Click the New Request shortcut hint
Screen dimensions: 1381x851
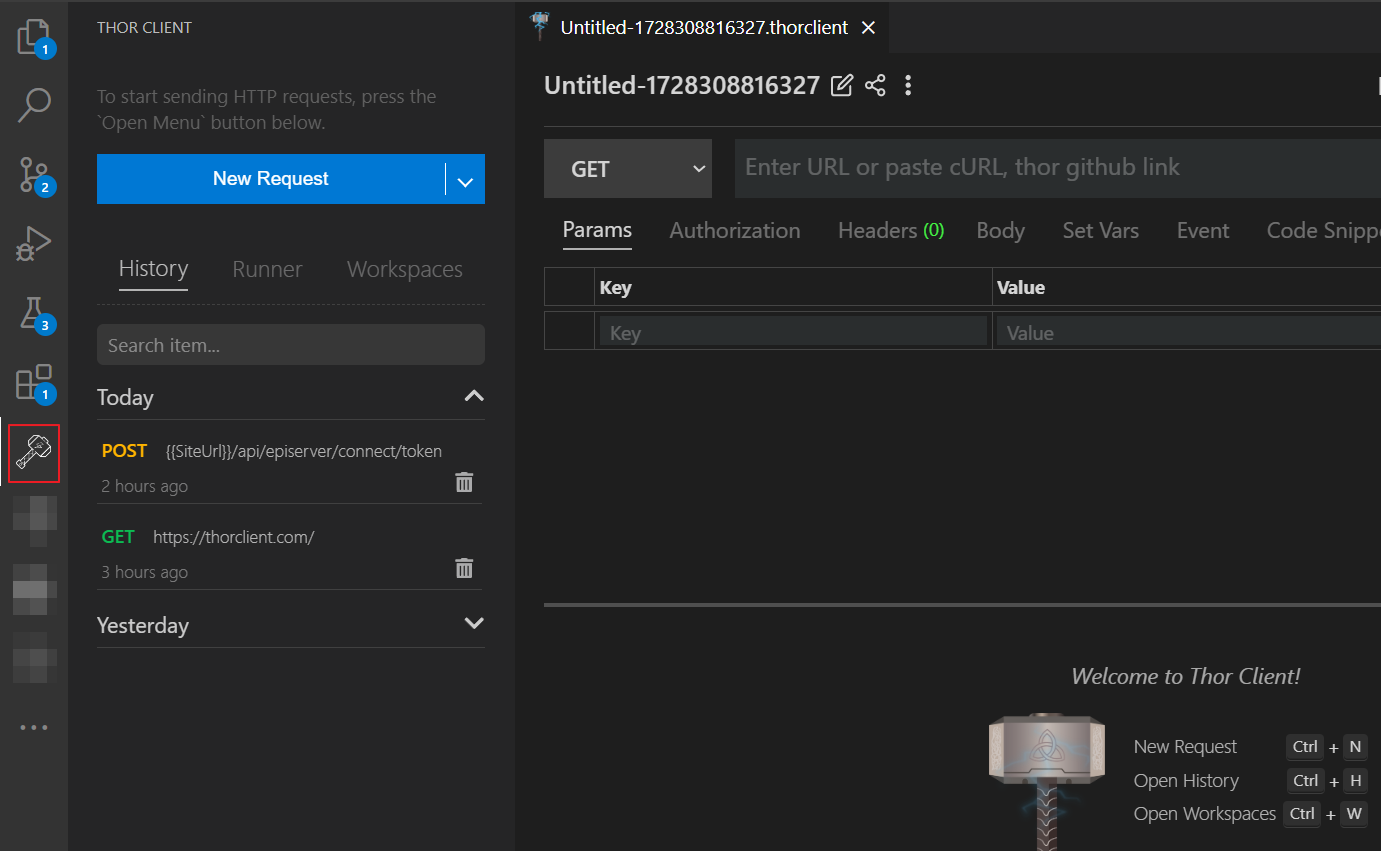click(x=1250, y=747)
